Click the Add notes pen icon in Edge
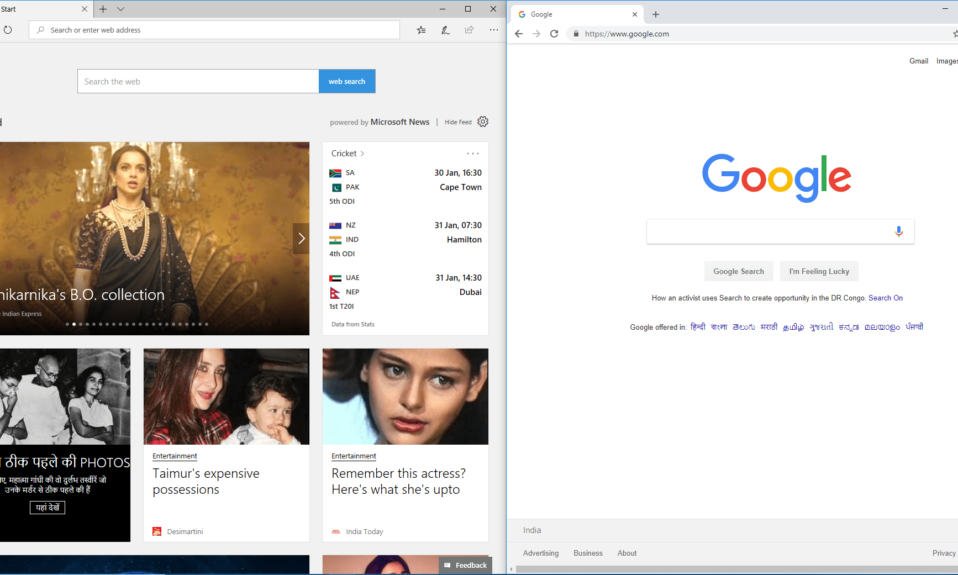This screenshot has width=958, height=575. 446,30
